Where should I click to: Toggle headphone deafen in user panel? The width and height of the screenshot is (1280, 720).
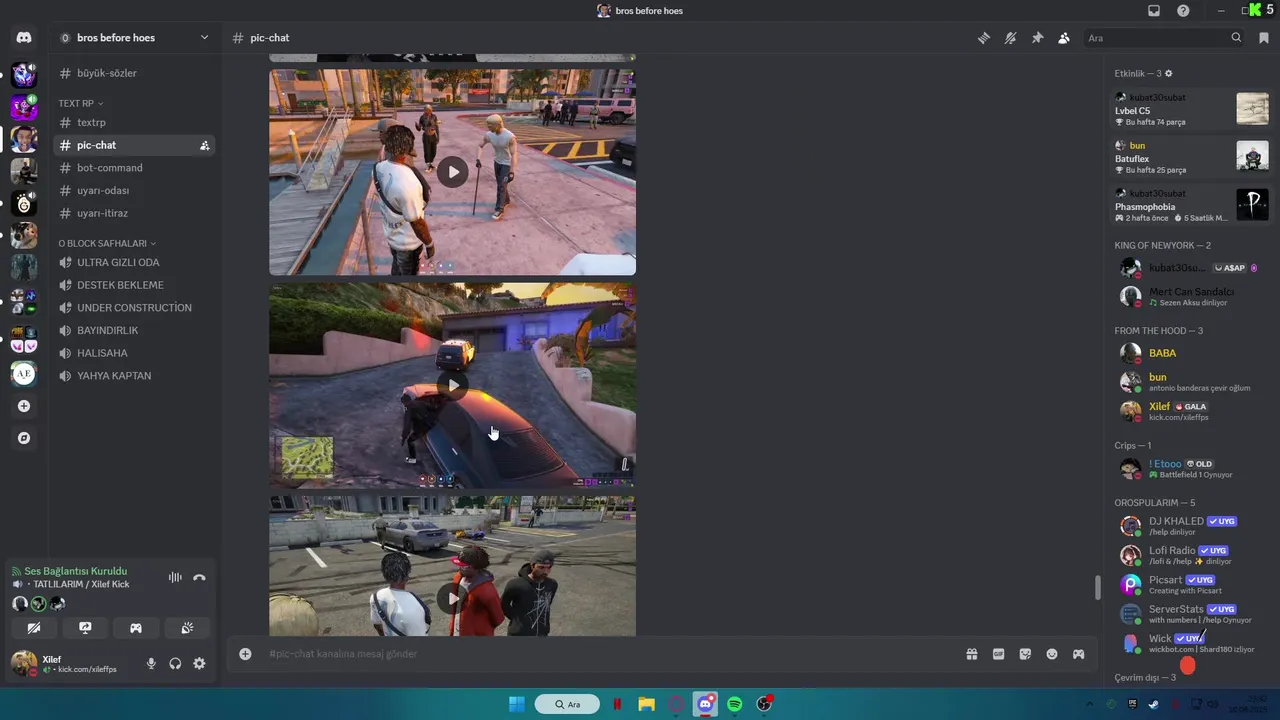tap(175, 663)
